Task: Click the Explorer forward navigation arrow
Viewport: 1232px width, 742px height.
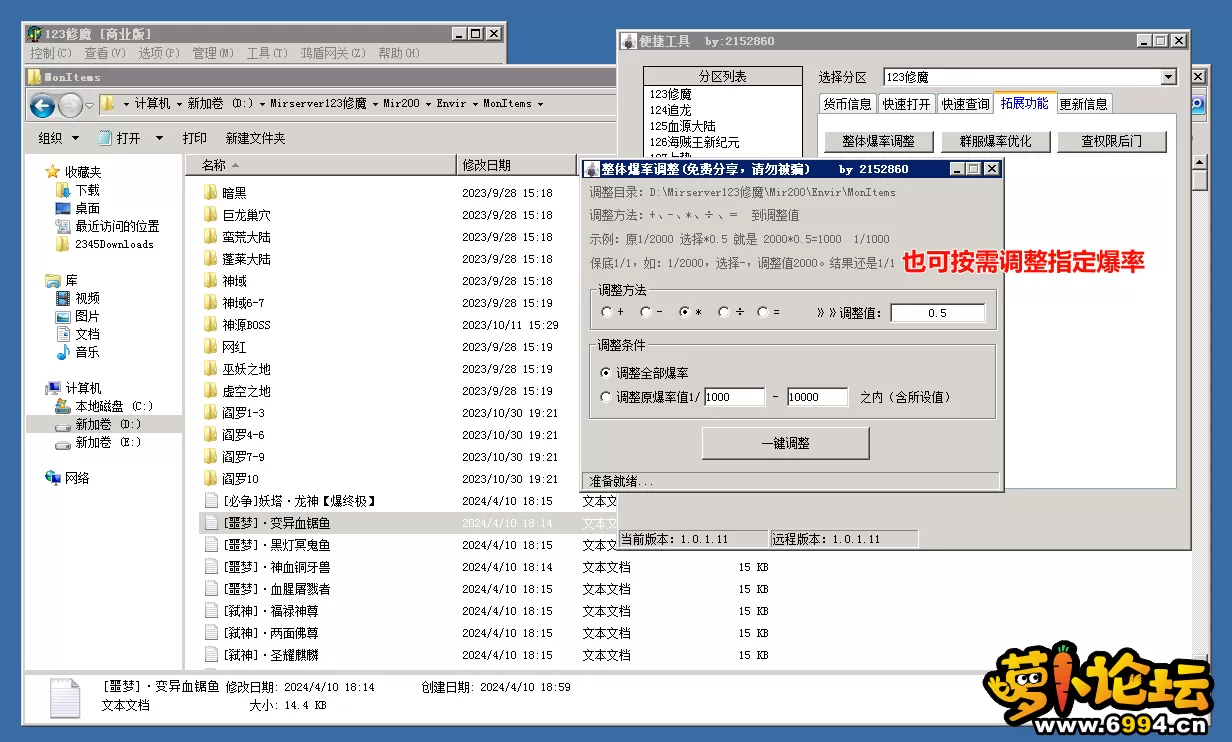Action: (70, 104)
